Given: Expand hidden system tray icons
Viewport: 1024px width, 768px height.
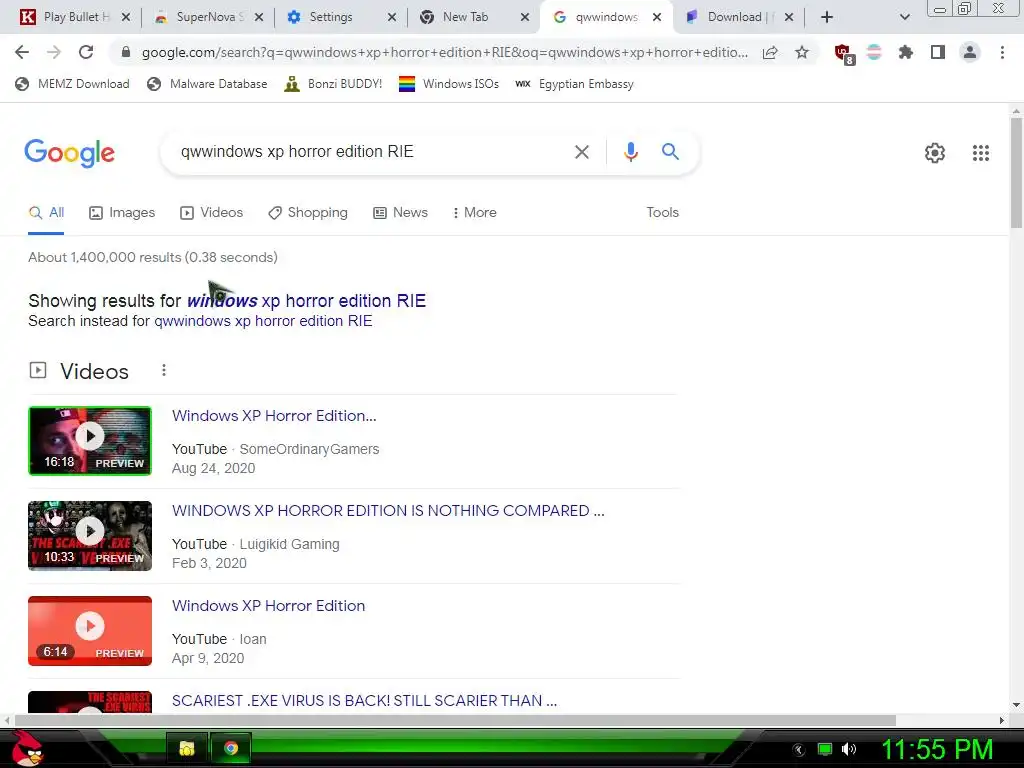Looking at the screenshot, I should coord(799,750).
